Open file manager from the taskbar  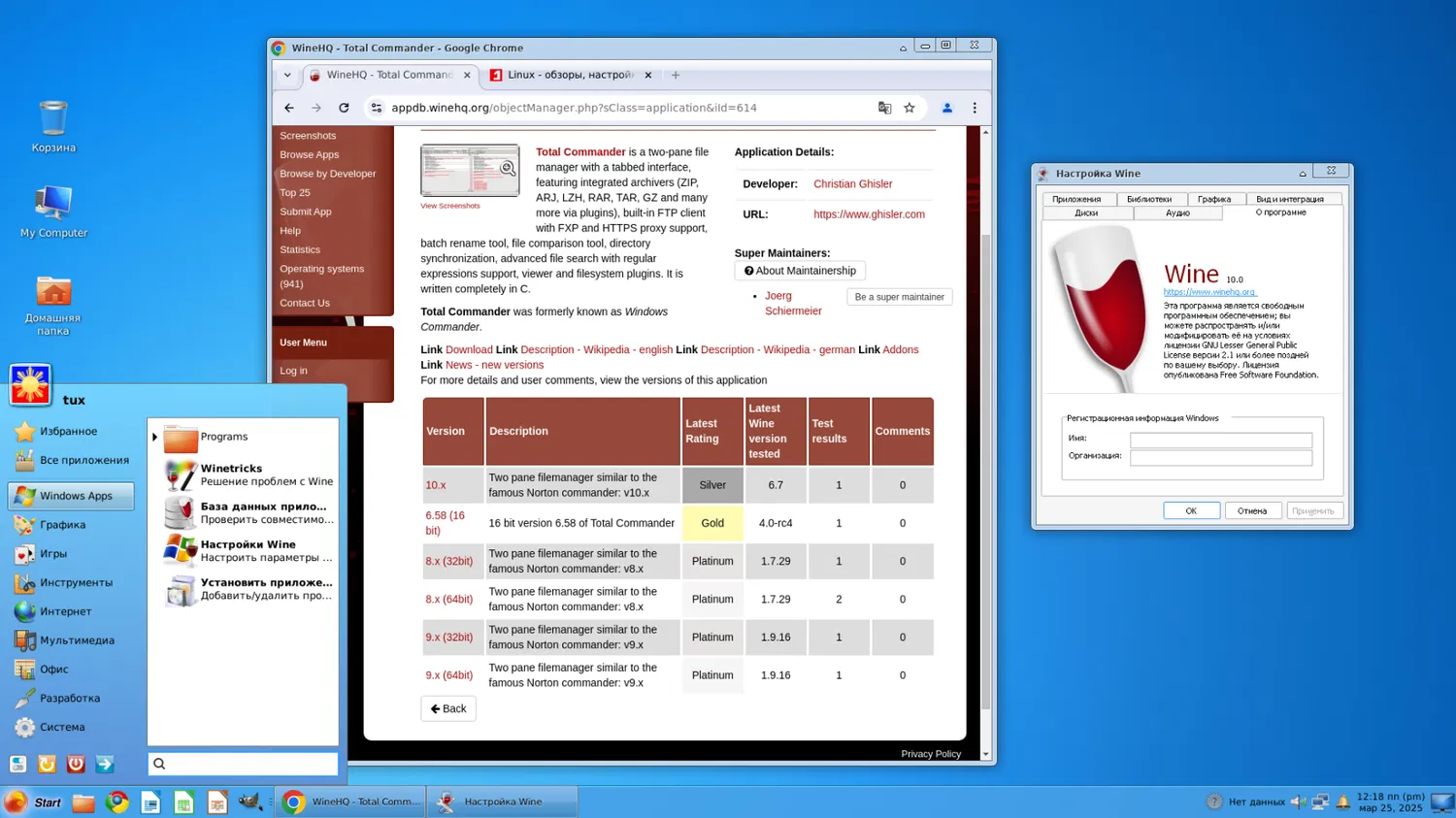(x=83, y=802)
